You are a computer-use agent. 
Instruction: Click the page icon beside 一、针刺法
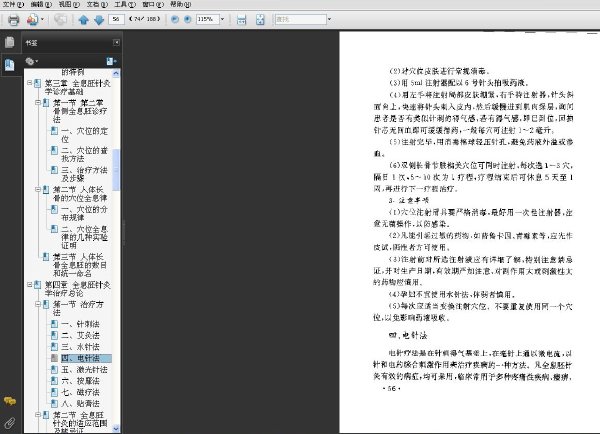pyautogui.click(x=54, y=324)
